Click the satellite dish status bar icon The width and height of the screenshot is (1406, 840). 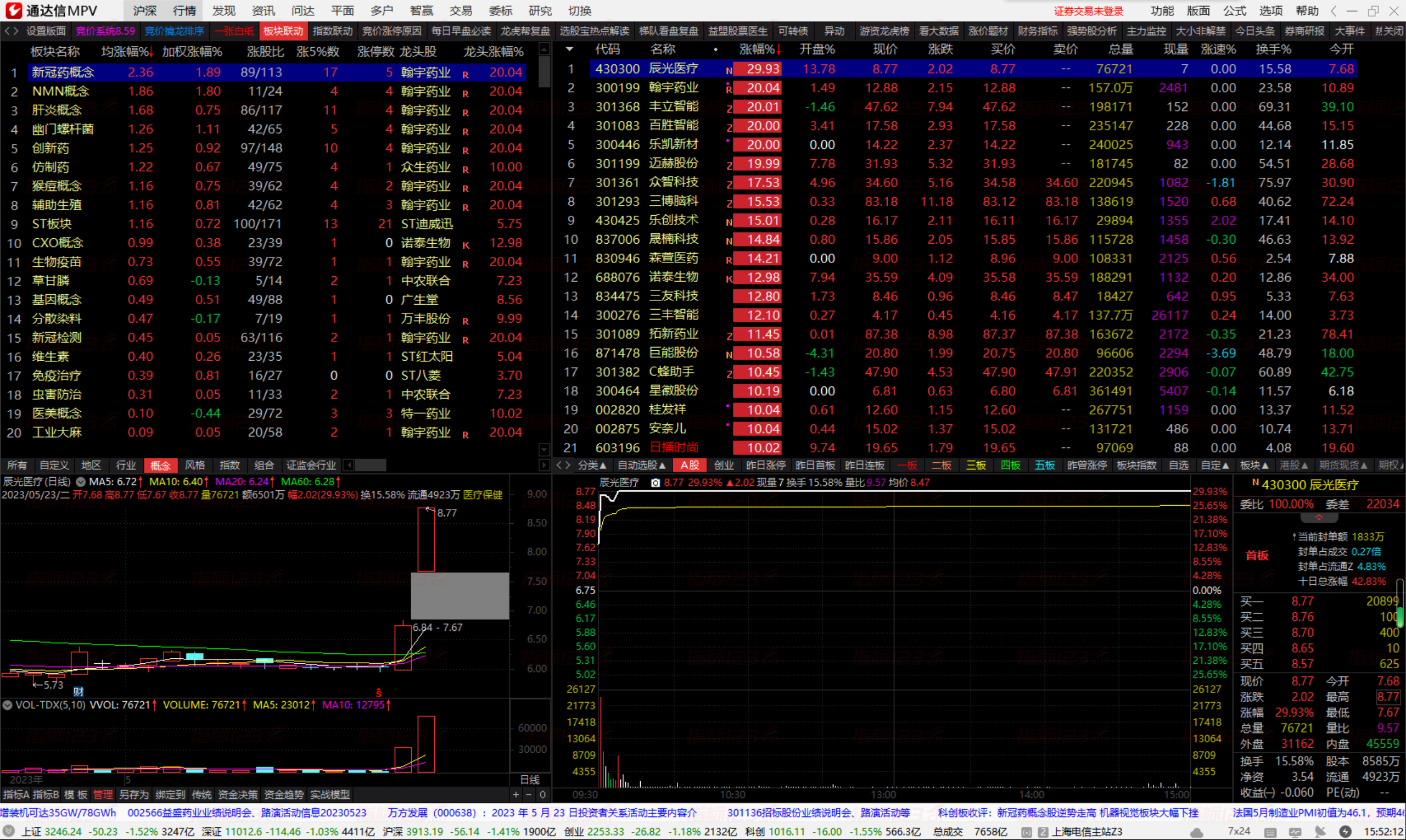pyautogui.click(x=1319, y=832)
